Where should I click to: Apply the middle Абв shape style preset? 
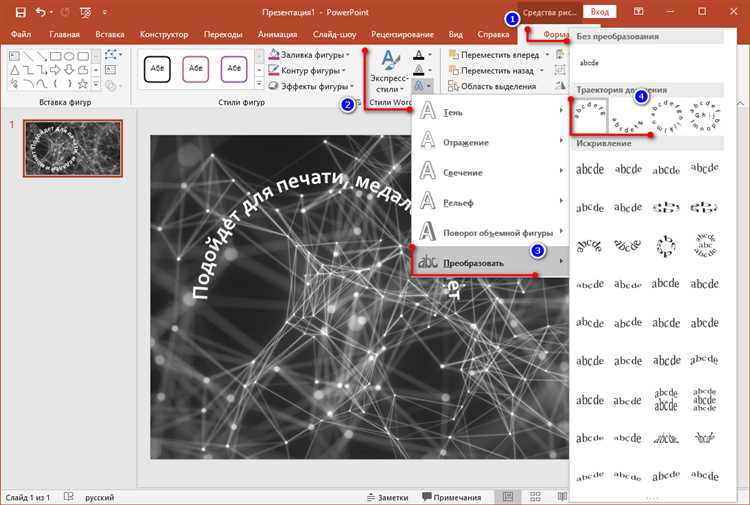[x=196, y=69]
